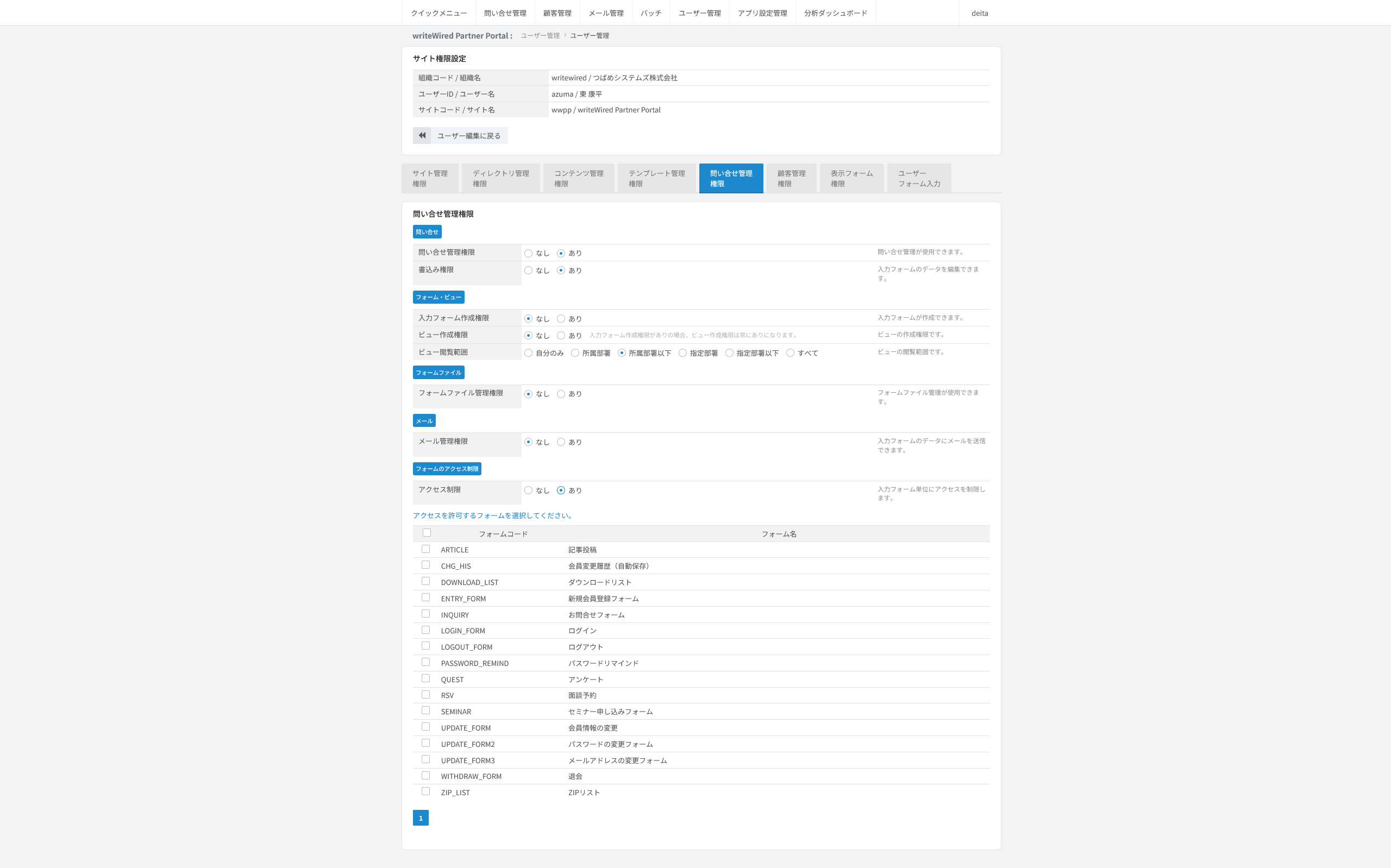Check the SEMINAR form checkbox
1391x868 pixels.
(x=425, y=710)
